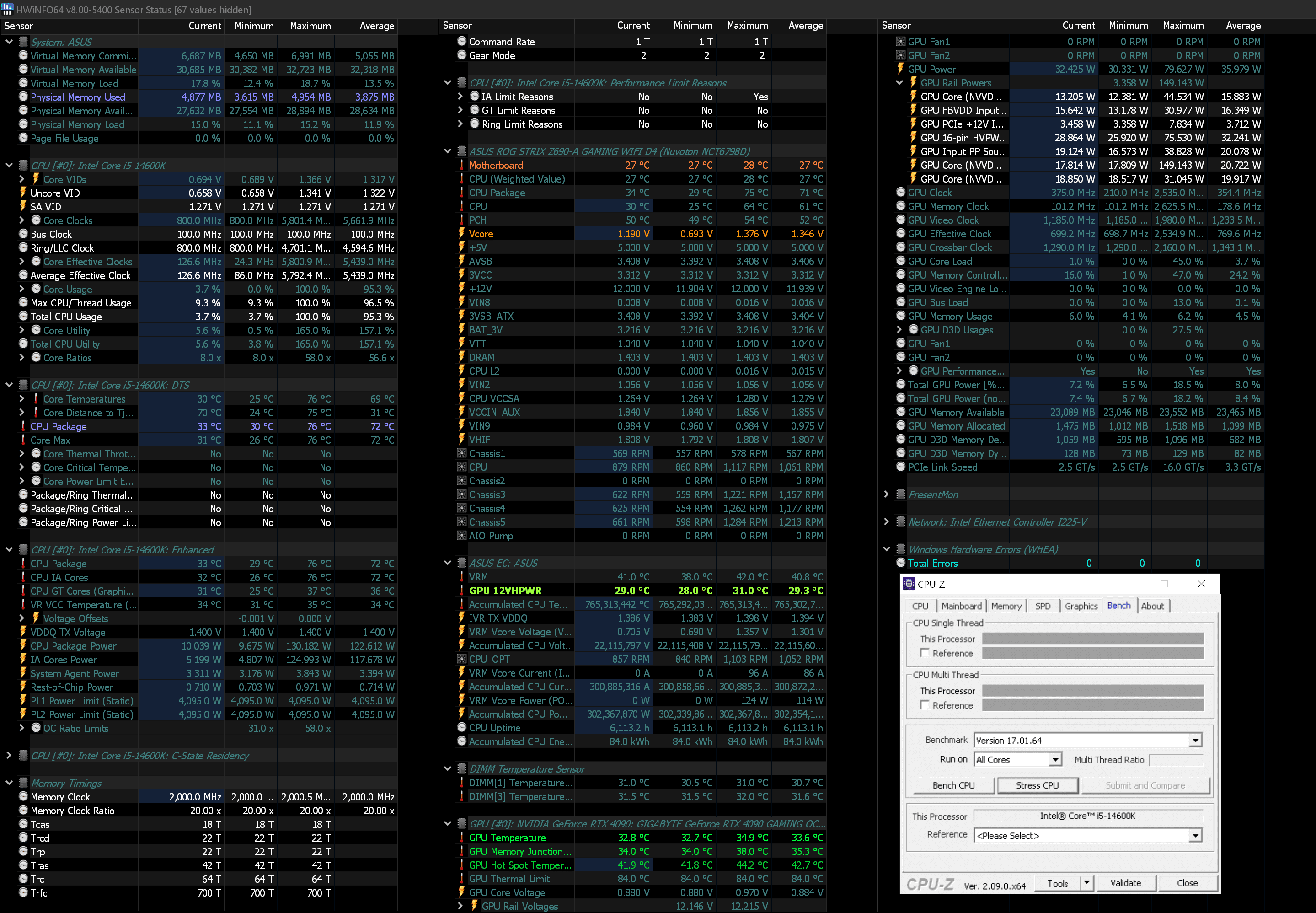Click the PCIe Link Speed circle icon
The image size is (1316, 913).
pyautogui.click(x=901, y=467)
